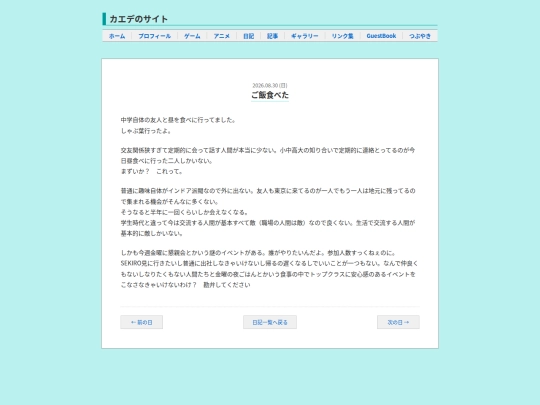Click the line starting そうなると半年に一回
Screen dimensions: 540x405
pyautogui.click(x=184, y=212)
